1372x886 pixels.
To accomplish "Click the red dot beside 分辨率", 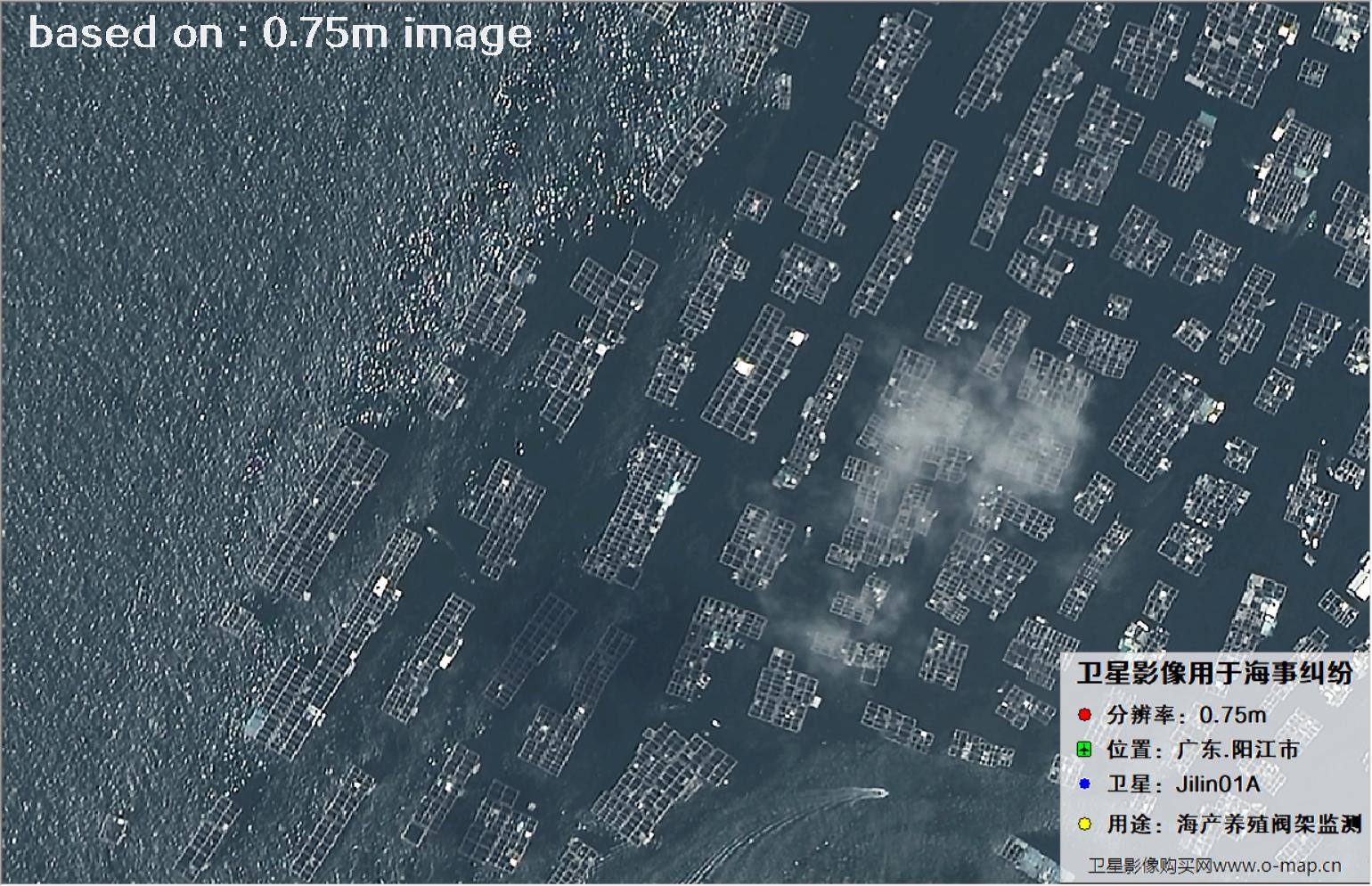I will pyautogui.click(x=1084, y=715).
